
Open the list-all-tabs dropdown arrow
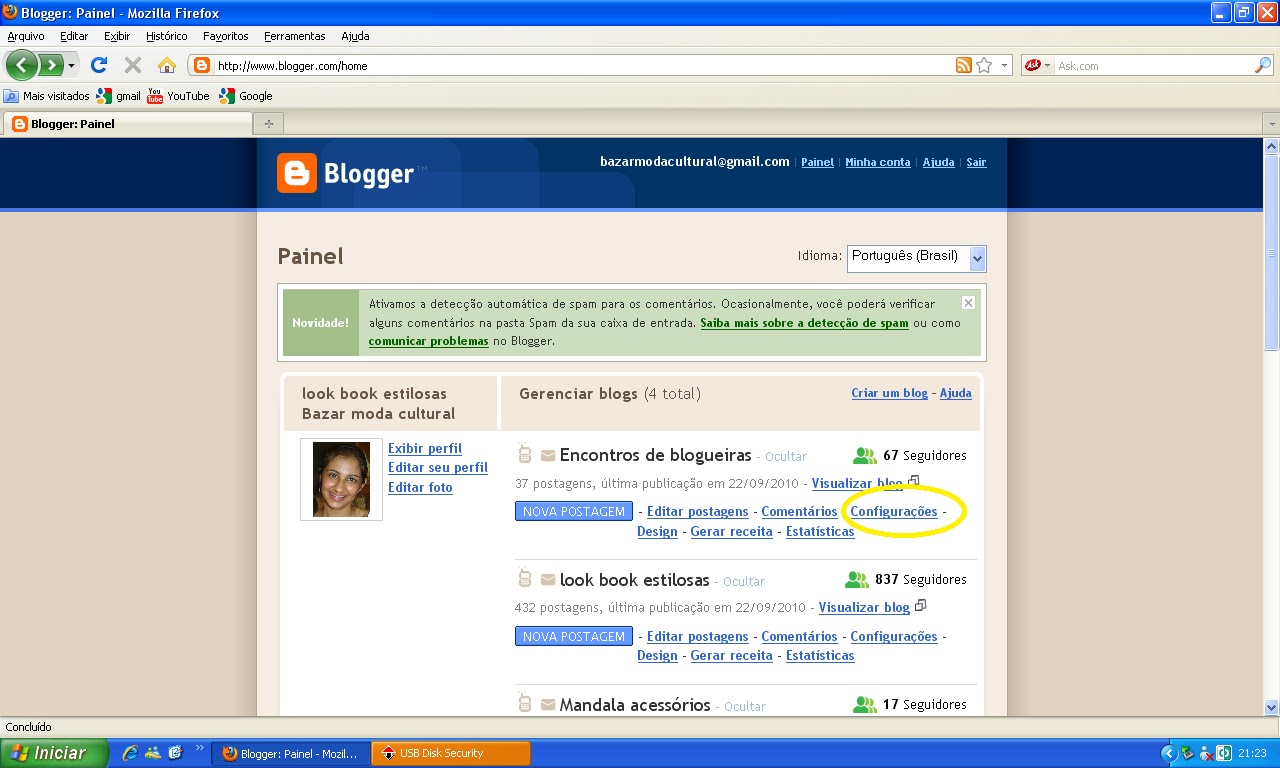pyautogui.click(x=1271, y=124)
